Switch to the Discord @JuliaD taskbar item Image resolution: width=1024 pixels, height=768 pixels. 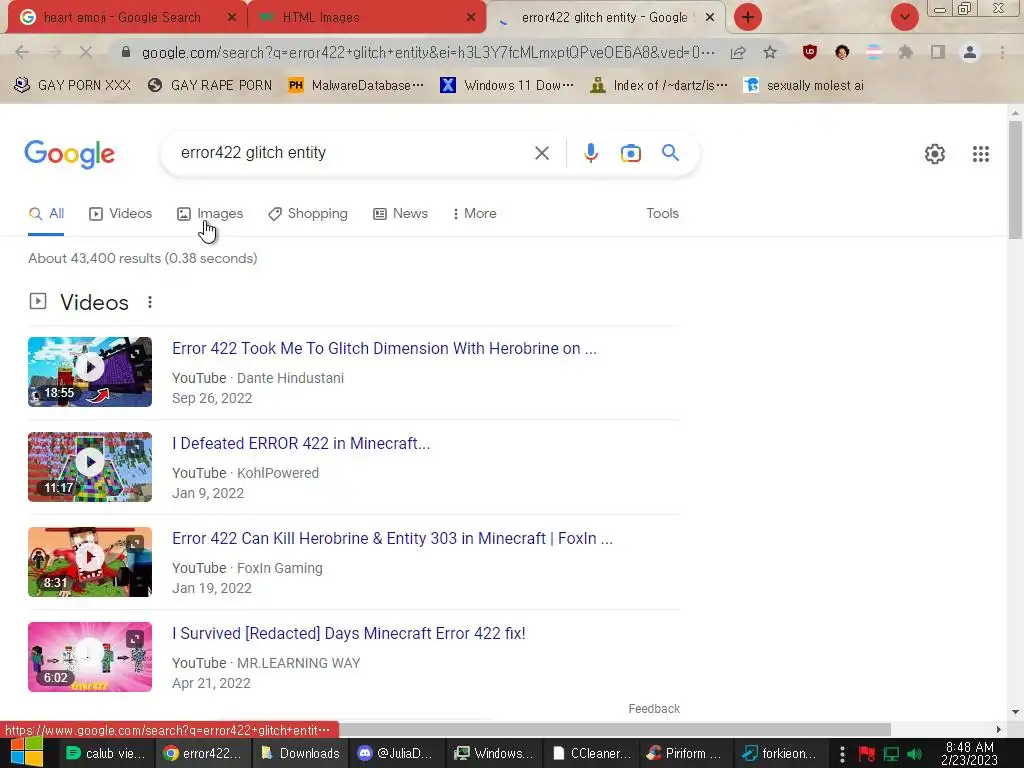coord(396,754)
